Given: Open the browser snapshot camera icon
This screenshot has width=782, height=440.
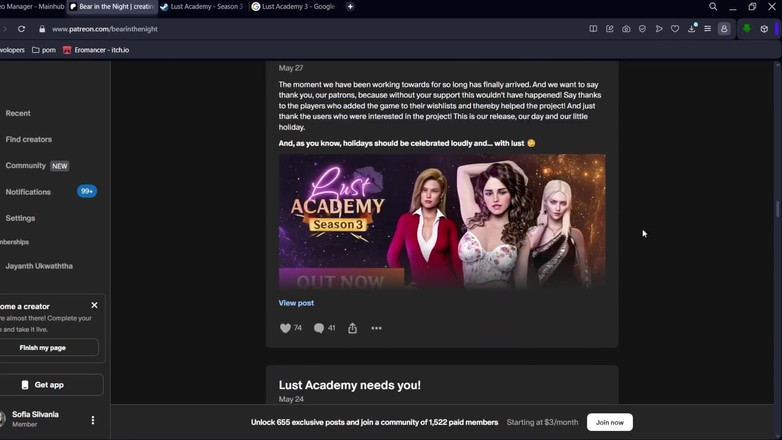Looking at the screenshot, I should click(x=626, y=29).
